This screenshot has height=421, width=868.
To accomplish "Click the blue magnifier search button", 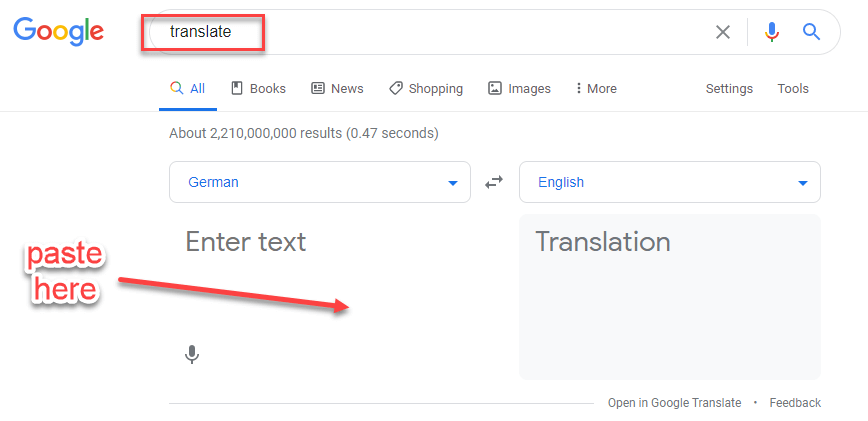I will point(811,32).
